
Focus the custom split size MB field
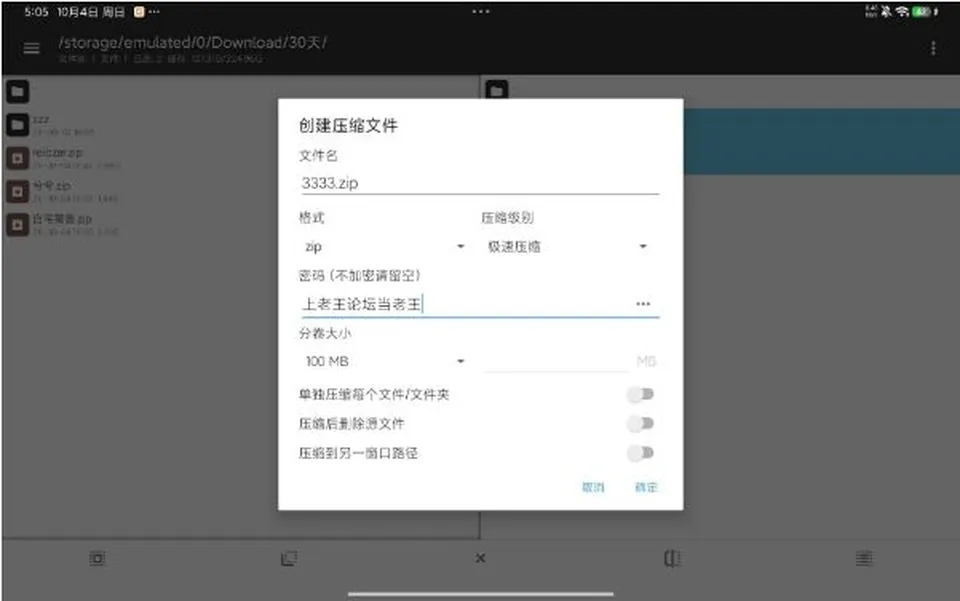[x=556, y=361]
